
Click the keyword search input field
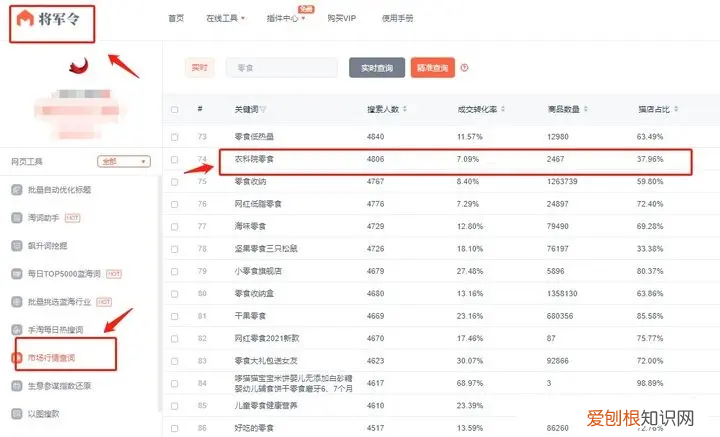pyautogui.click(x=281, y=68)
